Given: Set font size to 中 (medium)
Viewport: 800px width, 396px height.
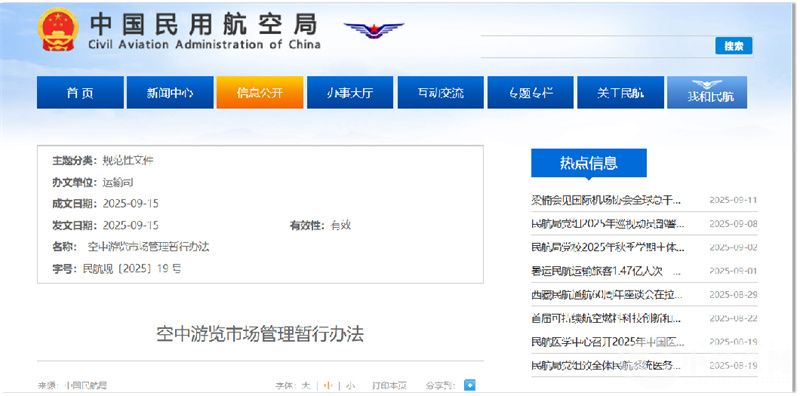Looking at the screenshot, I should pos(328,386).
